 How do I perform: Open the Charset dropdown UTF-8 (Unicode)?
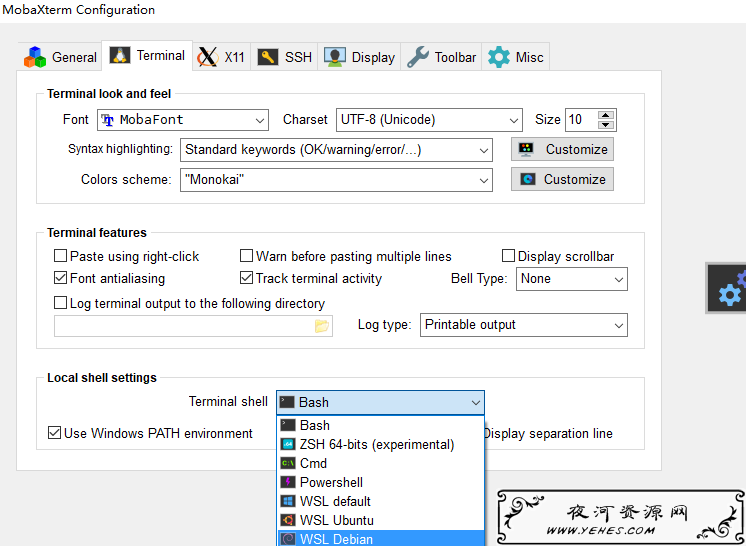tap(429, 120)
